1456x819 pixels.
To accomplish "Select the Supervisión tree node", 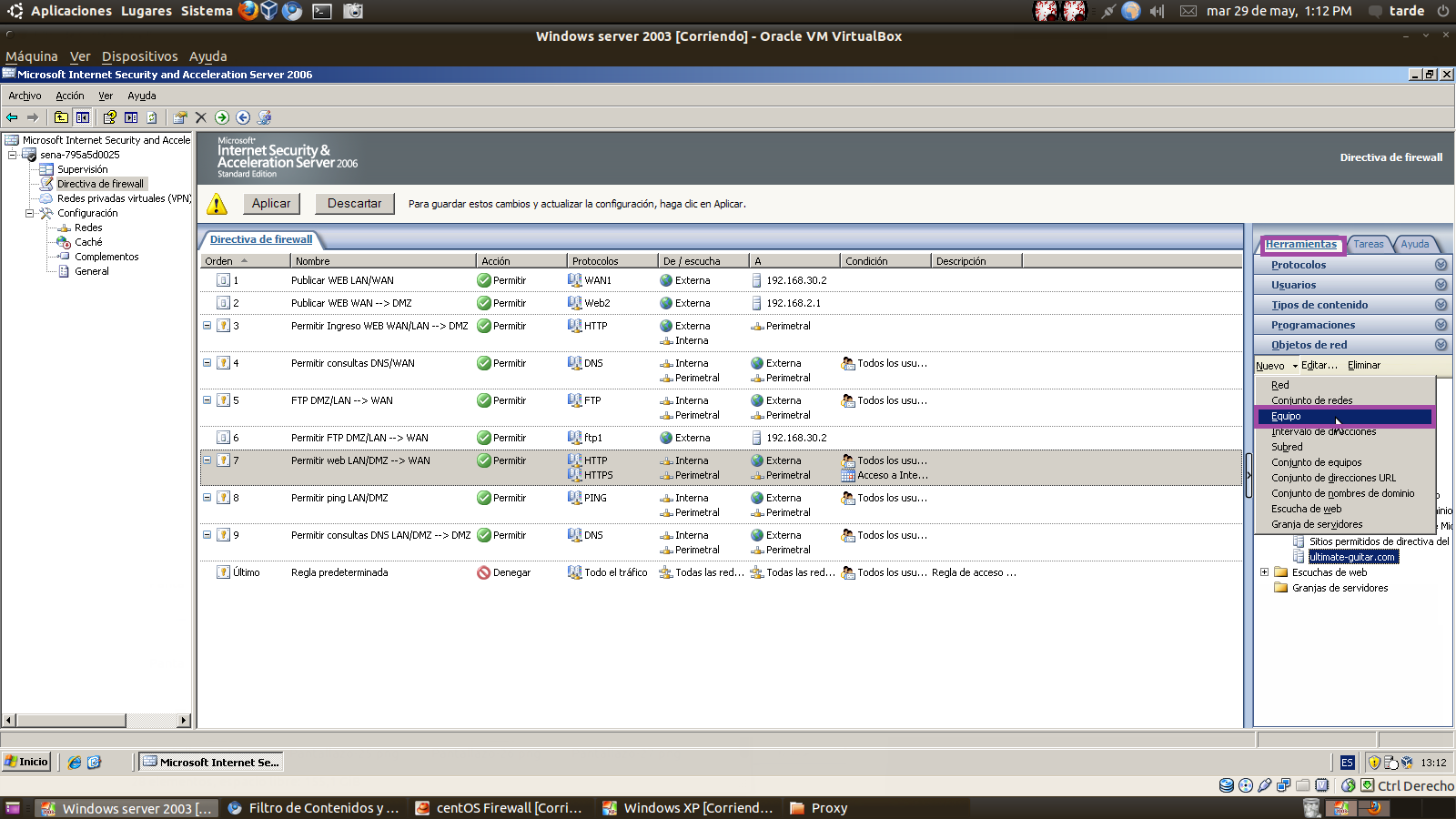I will (x=82, y=169).
